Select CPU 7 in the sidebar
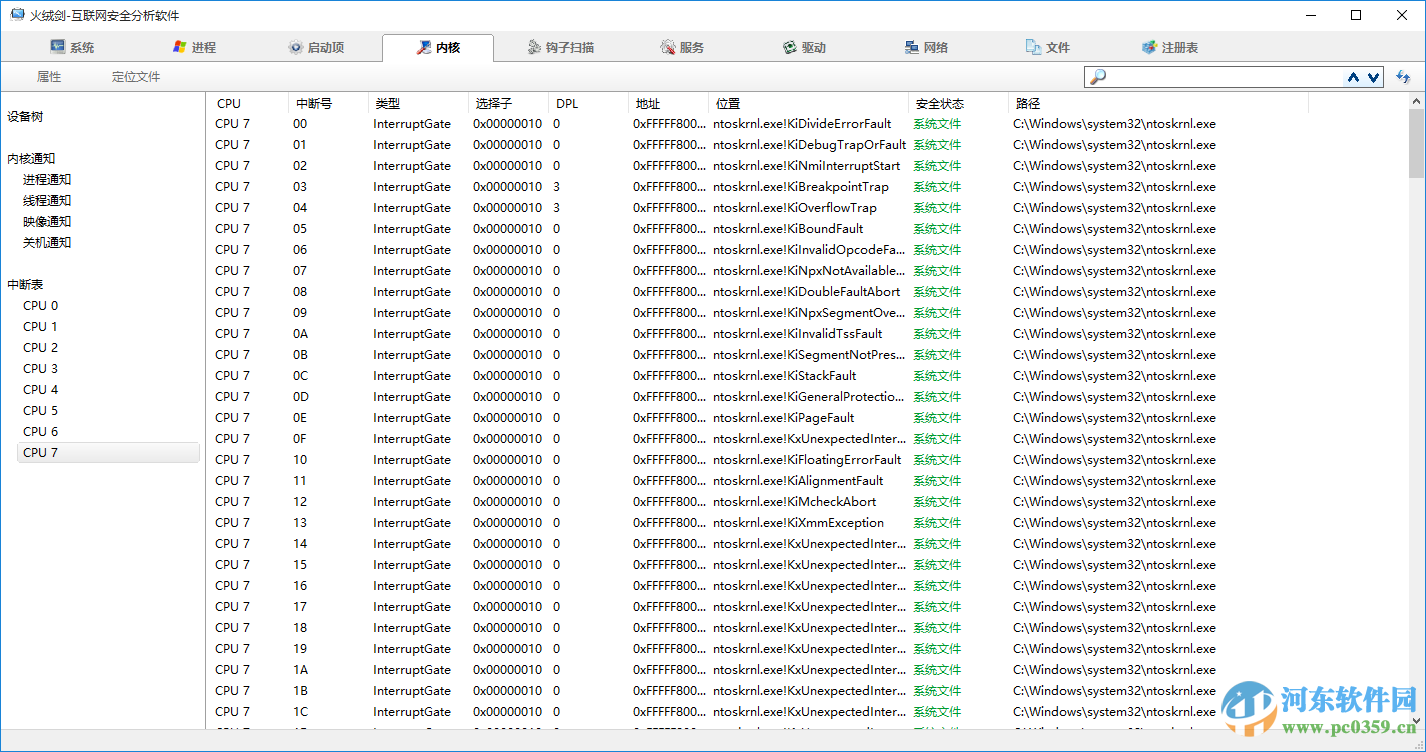The height and width of the screenshot is (752, 1426). tap(108, 453)
